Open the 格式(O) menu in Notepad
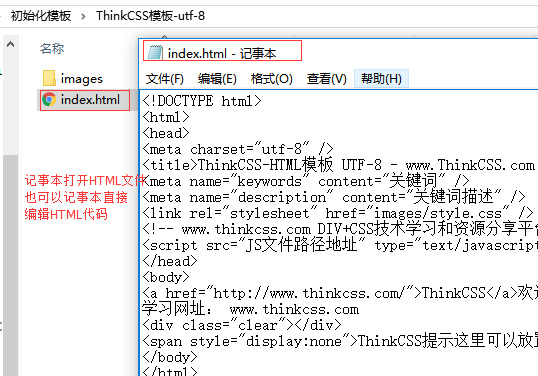Image resolution: width=538 pixels, height=376 pixels. tap(271, 79)
